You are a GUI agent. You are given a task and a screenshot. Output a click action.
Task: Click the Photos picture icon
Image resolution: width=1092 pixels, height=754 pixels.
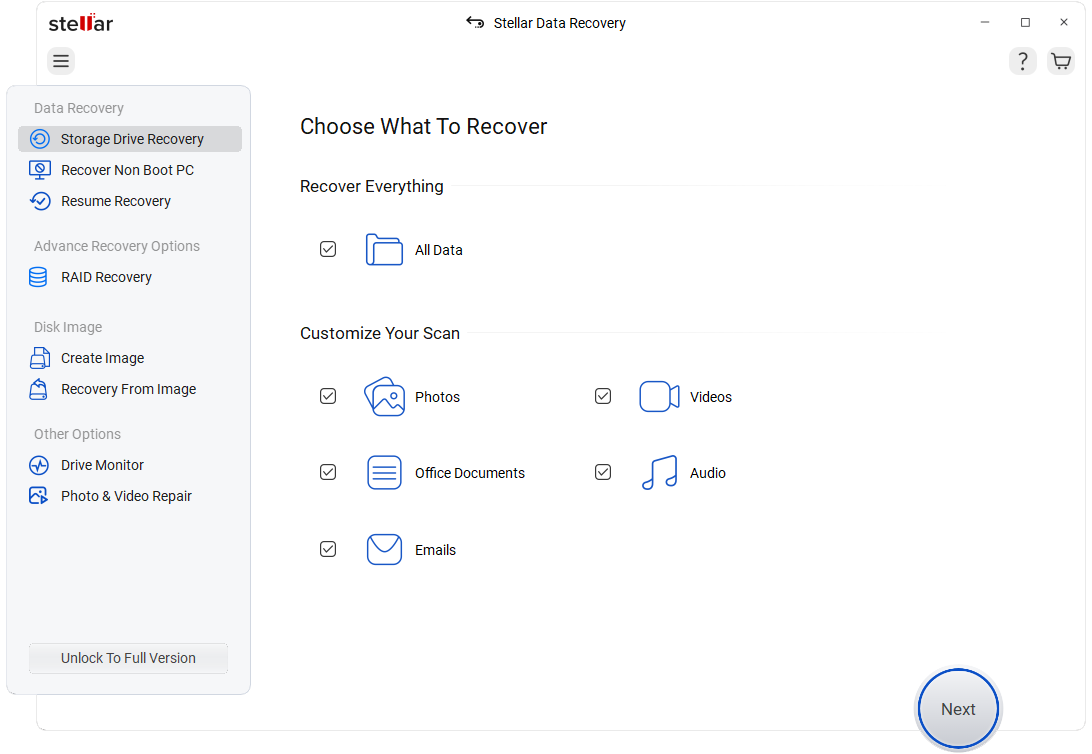384,397
